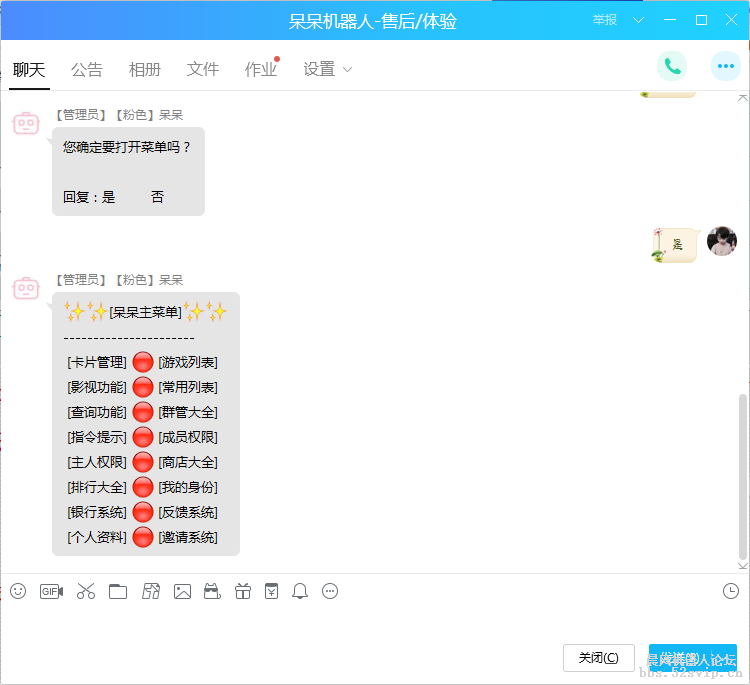The height and width of the screenshot is (685, 750).
Task: Select the scissors screenshot tool
Action: pos(86,591)
